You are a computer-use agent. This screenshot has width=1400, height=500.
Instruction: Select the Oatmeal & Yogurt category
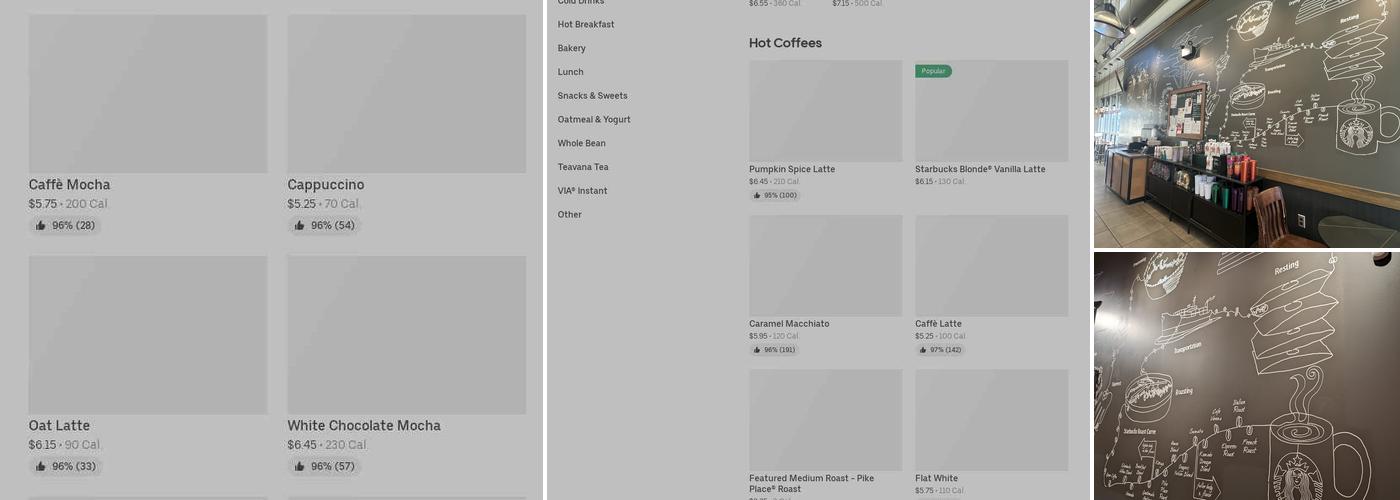pyautogui.click(x=594, y=120)
